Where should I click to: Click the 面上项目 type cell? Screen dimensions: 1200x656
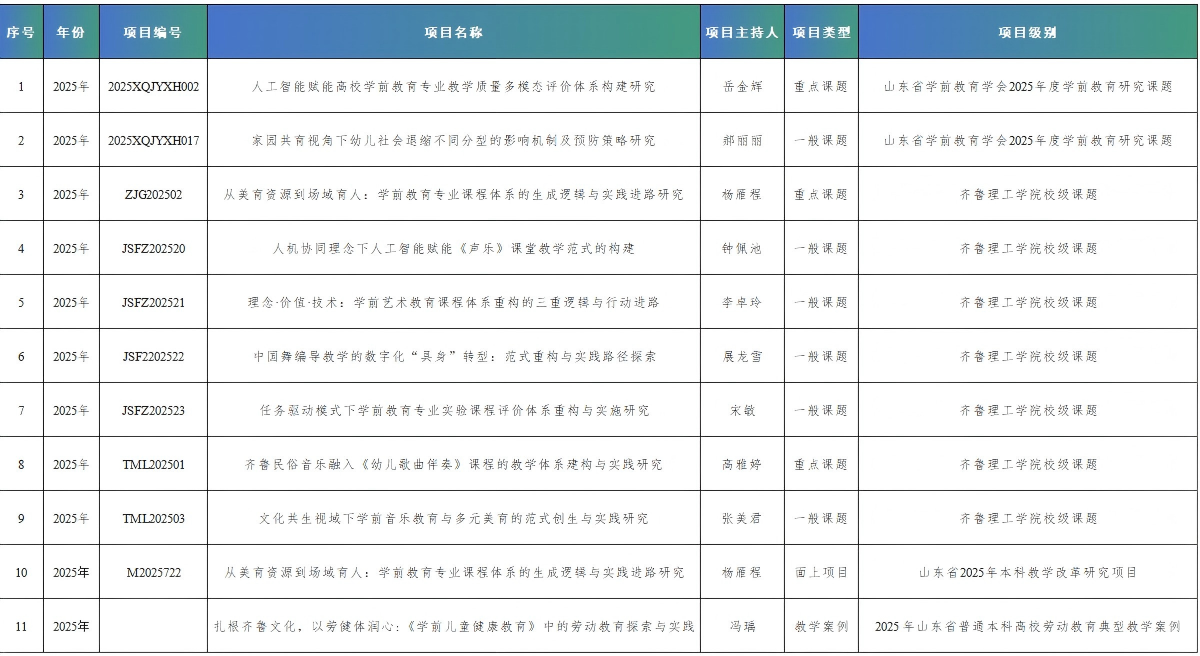pyautogui.click(x=821, y=573)
